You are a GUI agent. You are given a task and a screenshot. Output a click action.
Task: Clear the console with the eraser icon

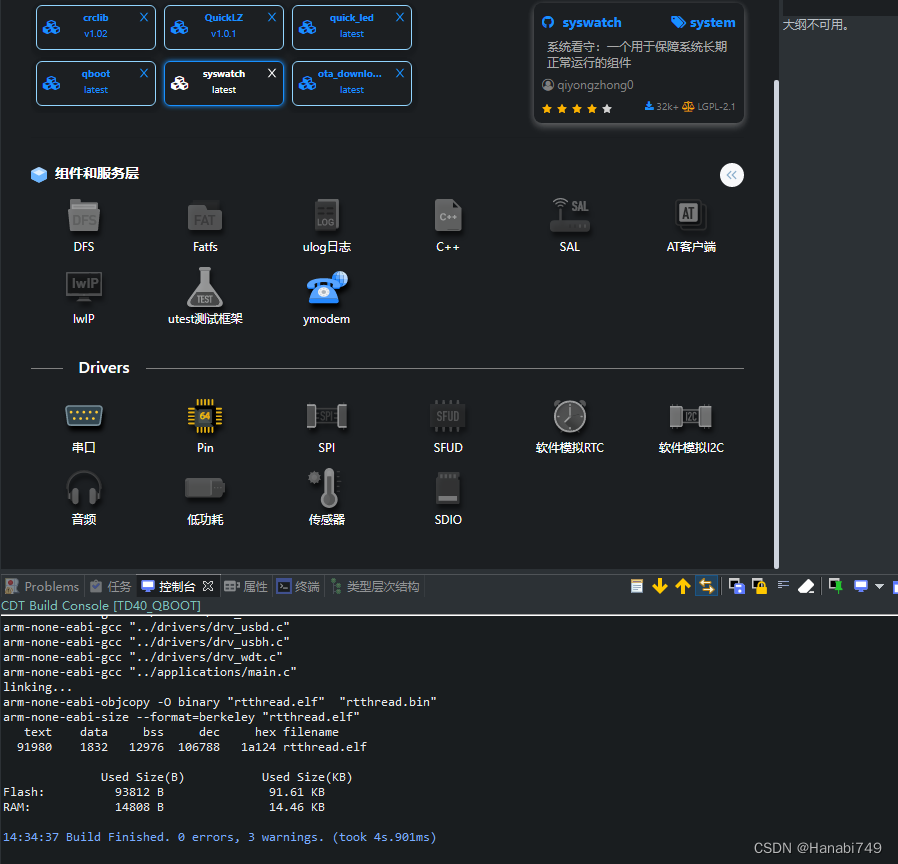coord(807,586)
